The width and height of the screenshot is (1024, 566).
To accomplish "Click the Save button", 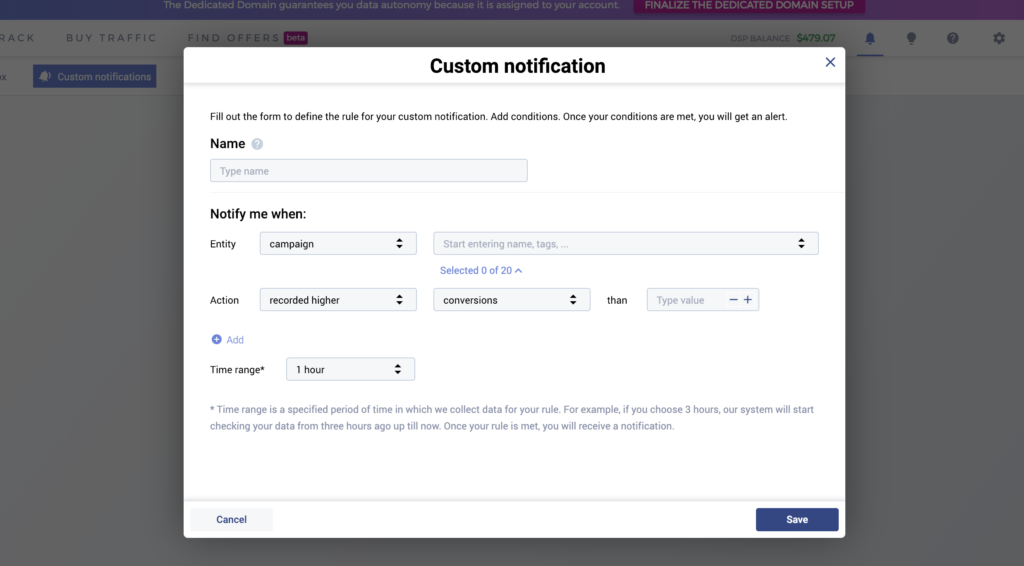I will [x=797, y=520].
